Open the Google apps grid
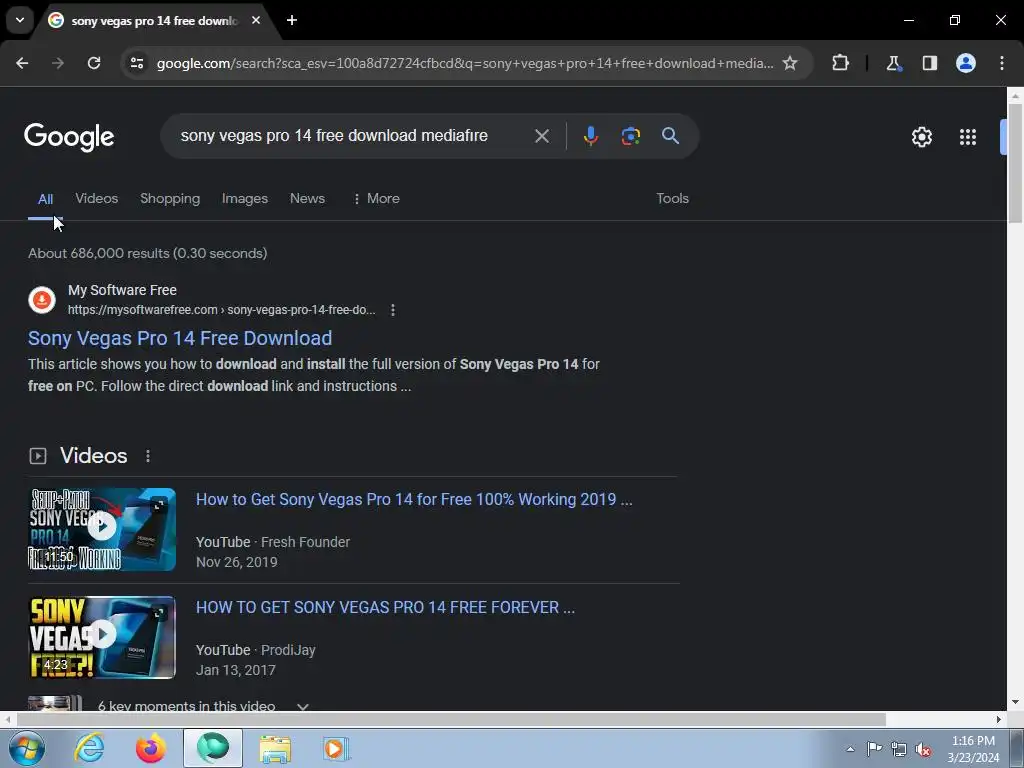1024x768 pixels. pyautogui.click(x=968, y=137)
